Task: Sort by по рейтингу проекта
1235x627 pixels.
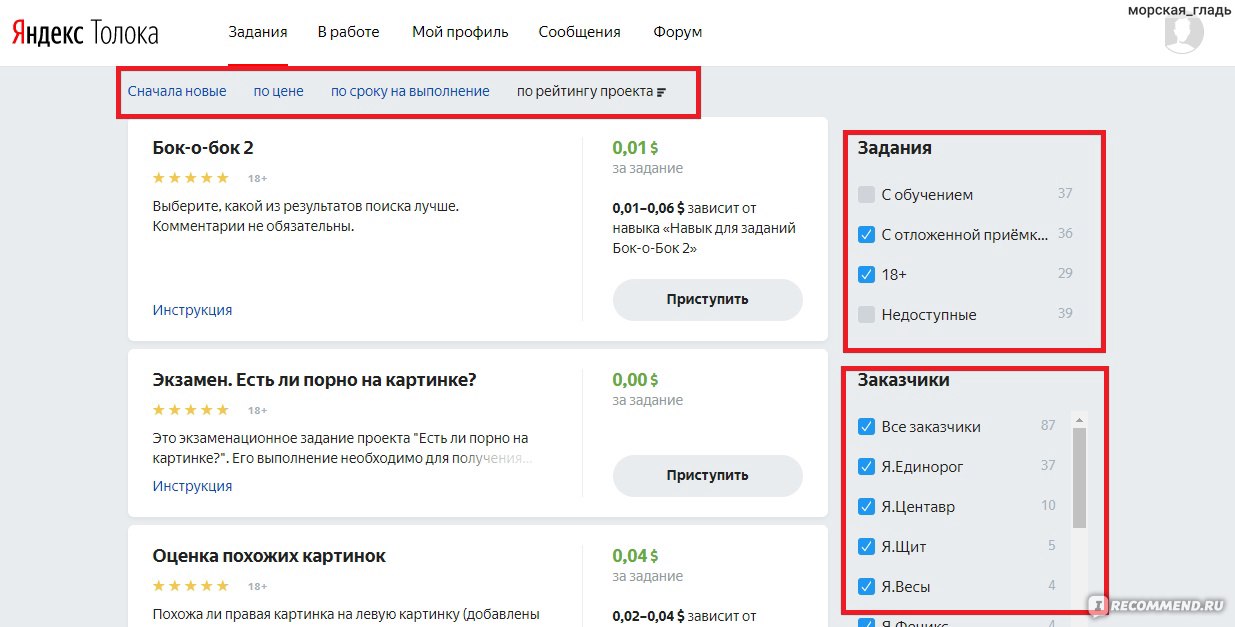Action: [591, 91]
